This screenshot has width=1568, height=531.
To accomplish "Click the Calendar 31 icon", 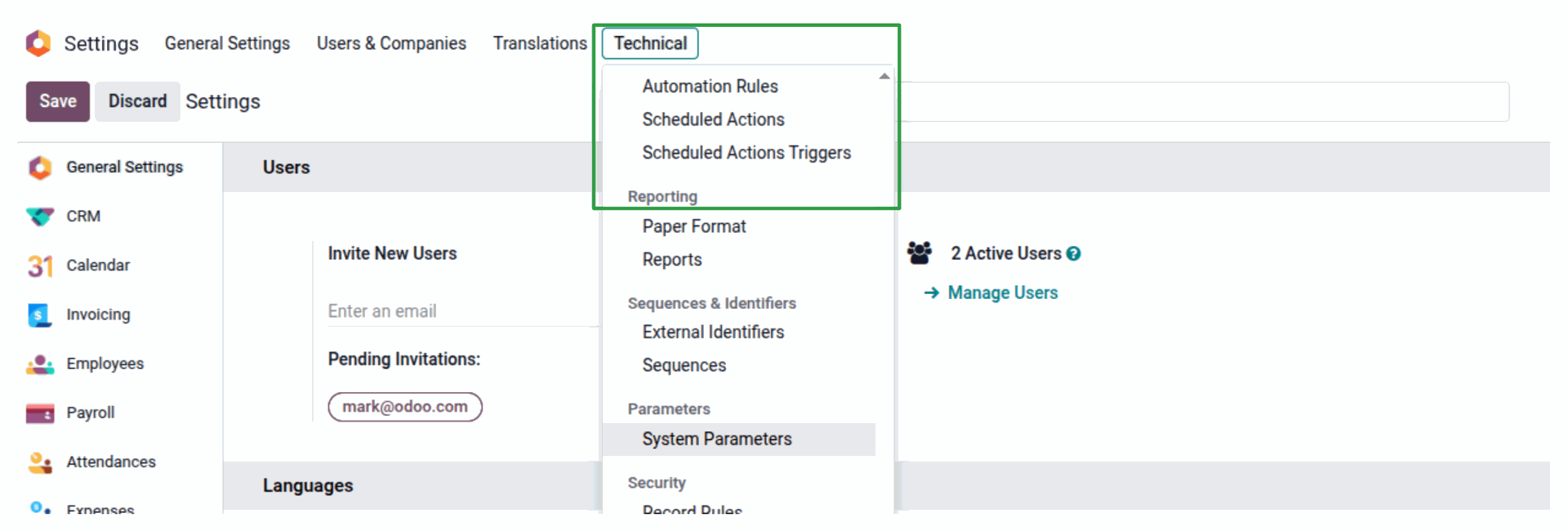I will point(39,265).
